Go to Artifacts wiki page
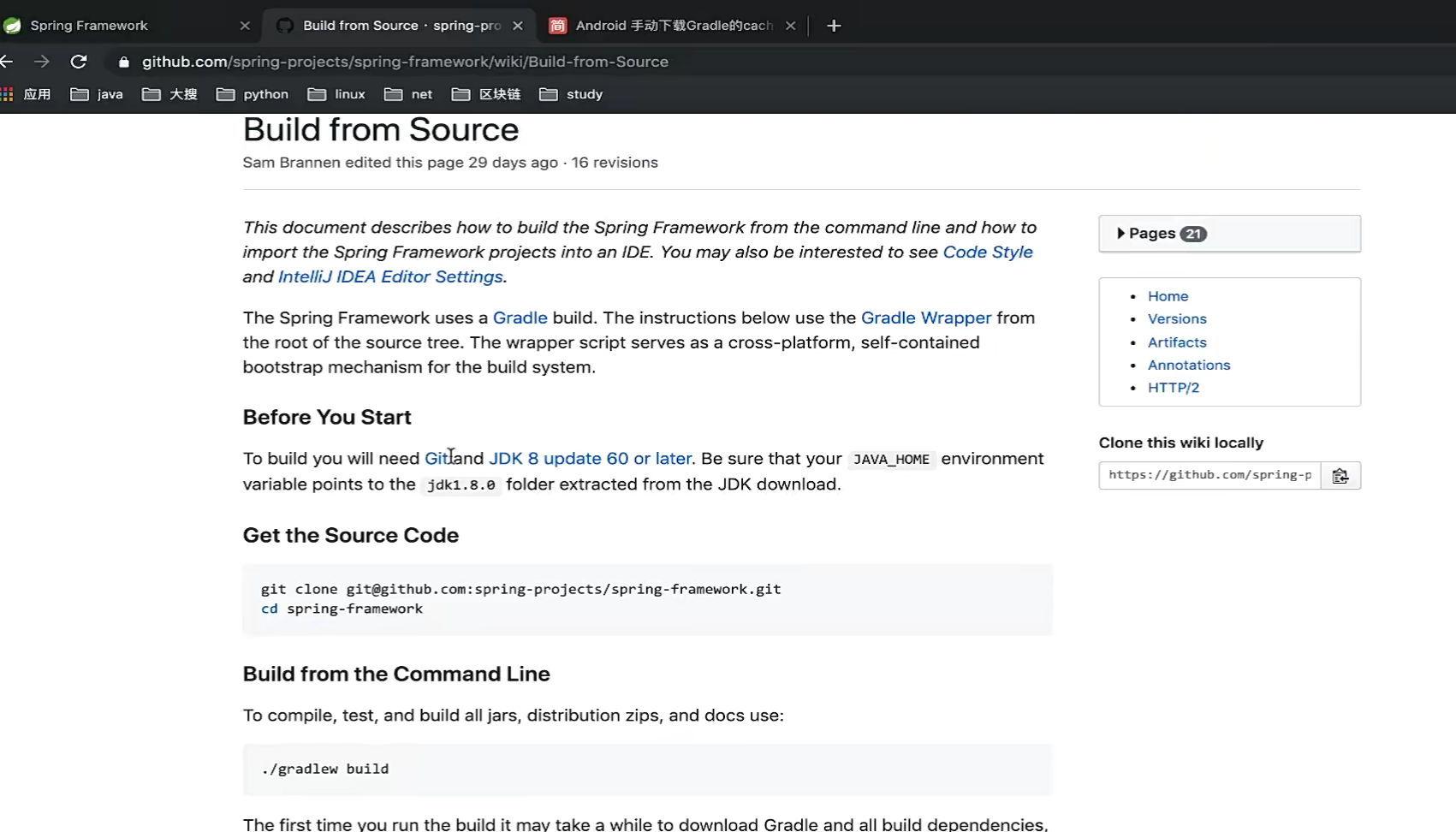This screenshot has width=1456, height=832. coord(1176,342)
